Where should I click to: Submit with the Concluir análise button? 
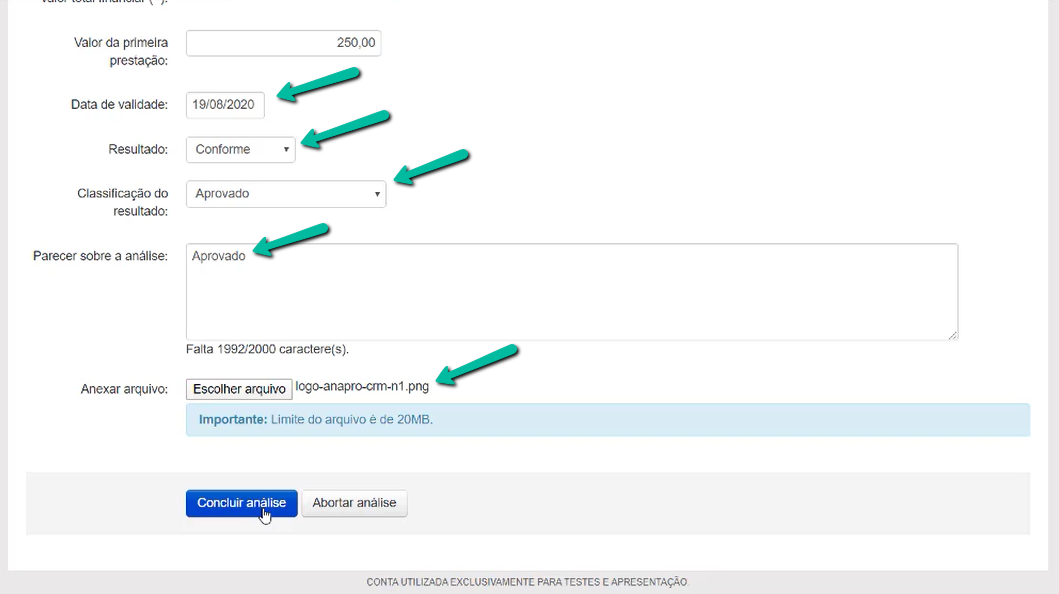(241, 503)
